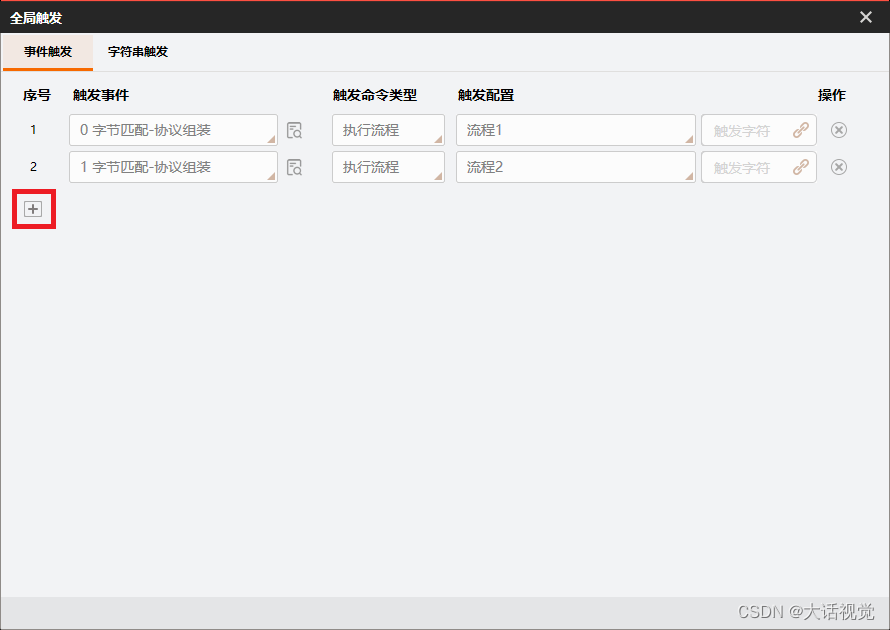
Task: Click the 序号 column header
Action: point(37,95)
